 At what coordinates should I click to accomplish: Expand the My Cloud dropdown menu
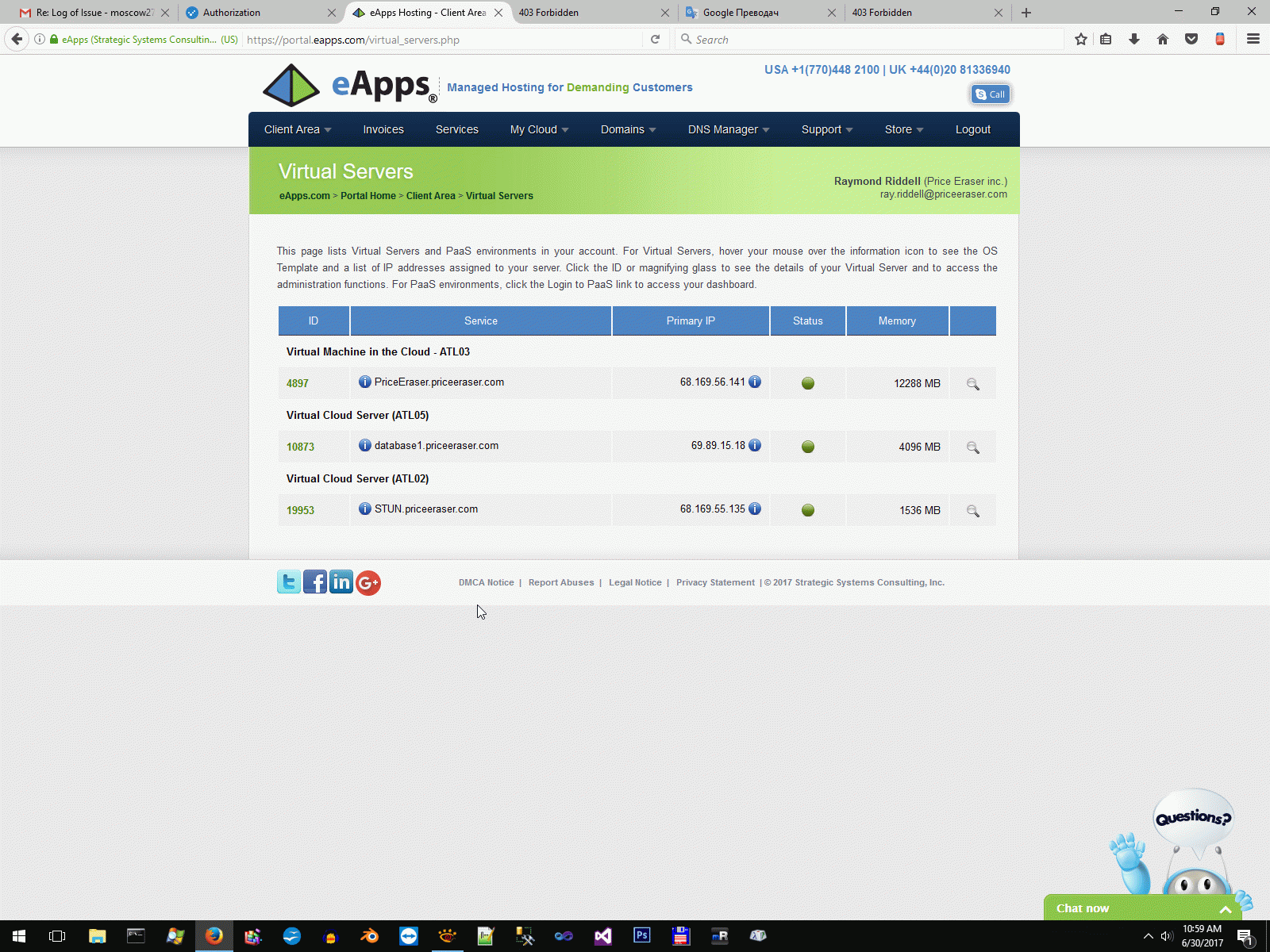coord(540,129)
